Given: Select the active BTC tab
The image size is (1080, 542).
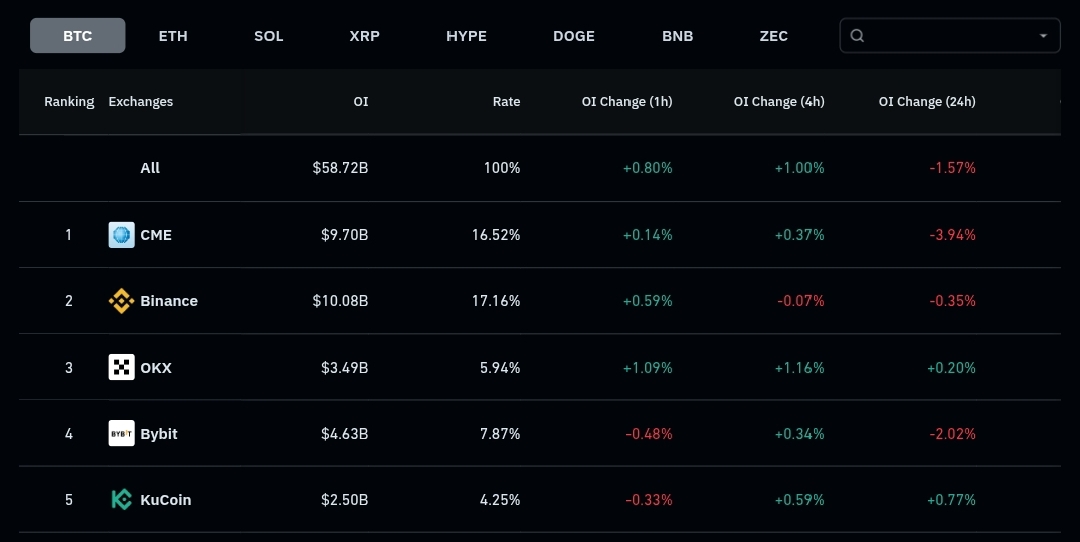Looking at the screenshot, I should (77, 36).
